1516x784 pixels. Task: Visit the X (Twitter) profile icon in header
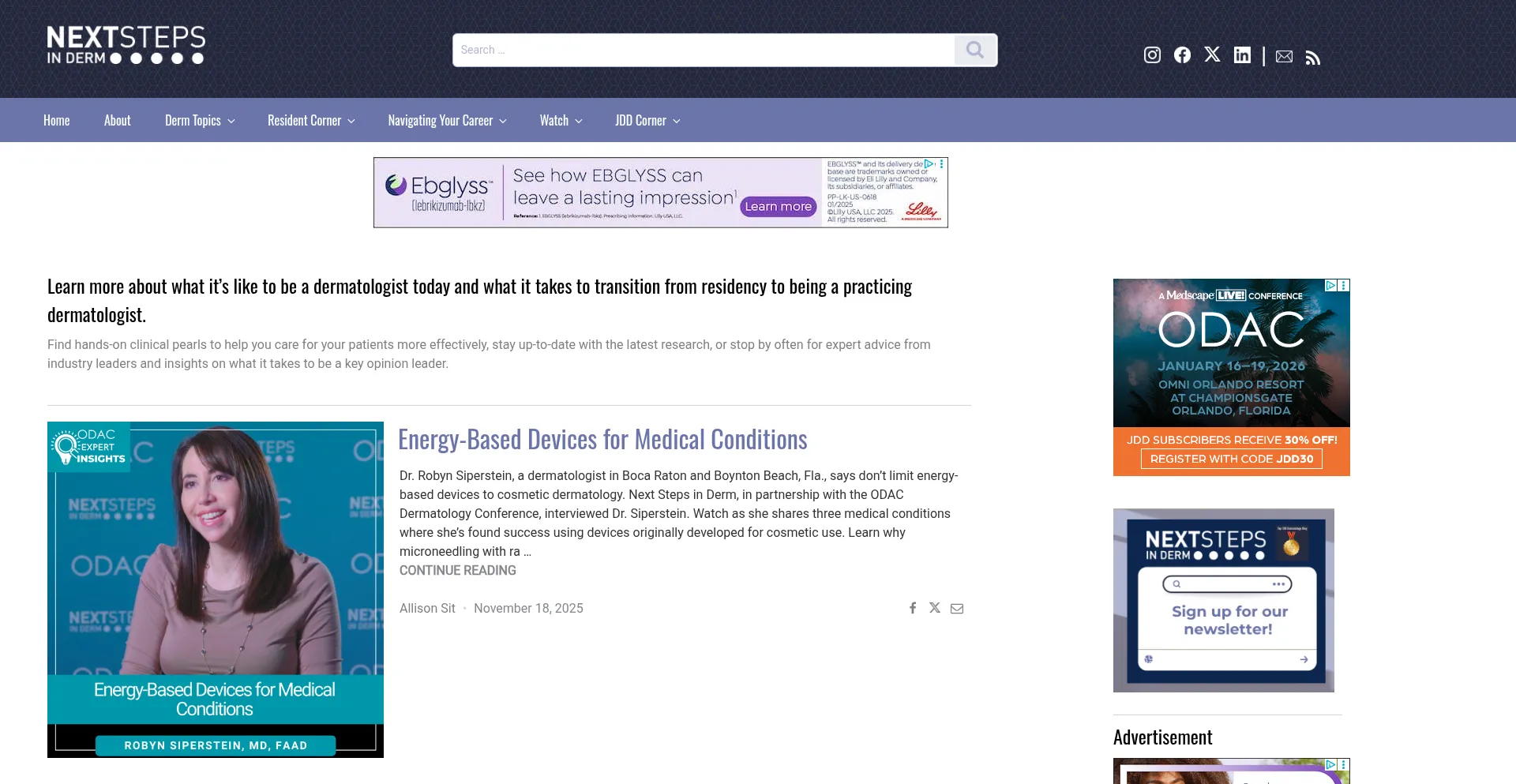(x=1212, y=54)
